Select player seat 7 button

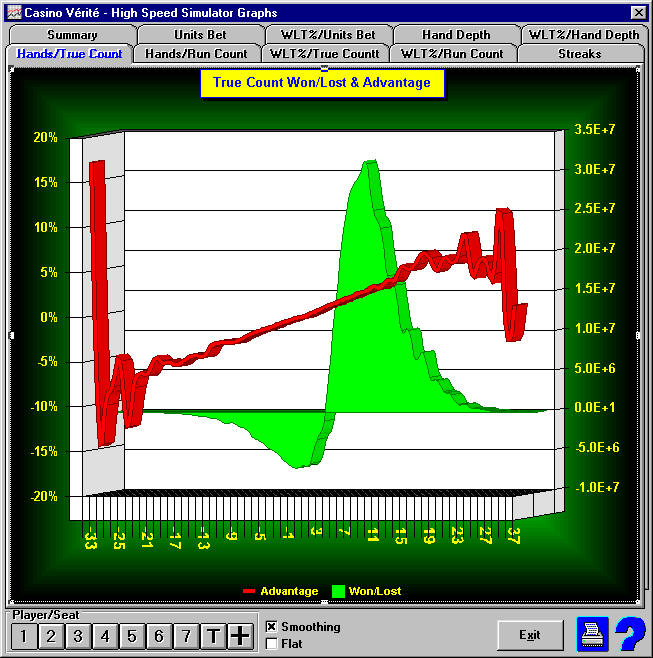point(185,636)
